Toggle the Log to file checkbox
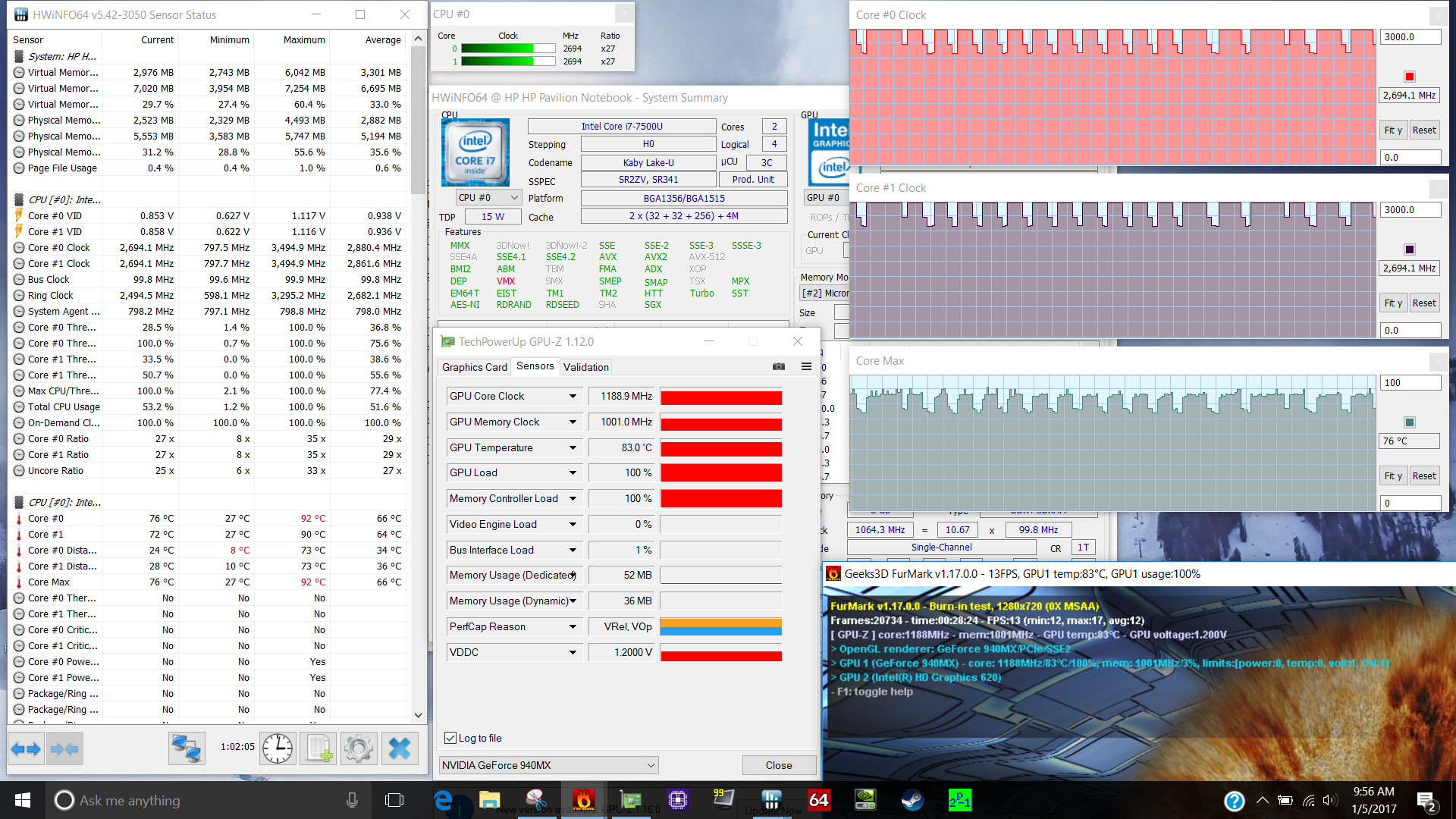The image size is (1456, 819). [450, 738]
